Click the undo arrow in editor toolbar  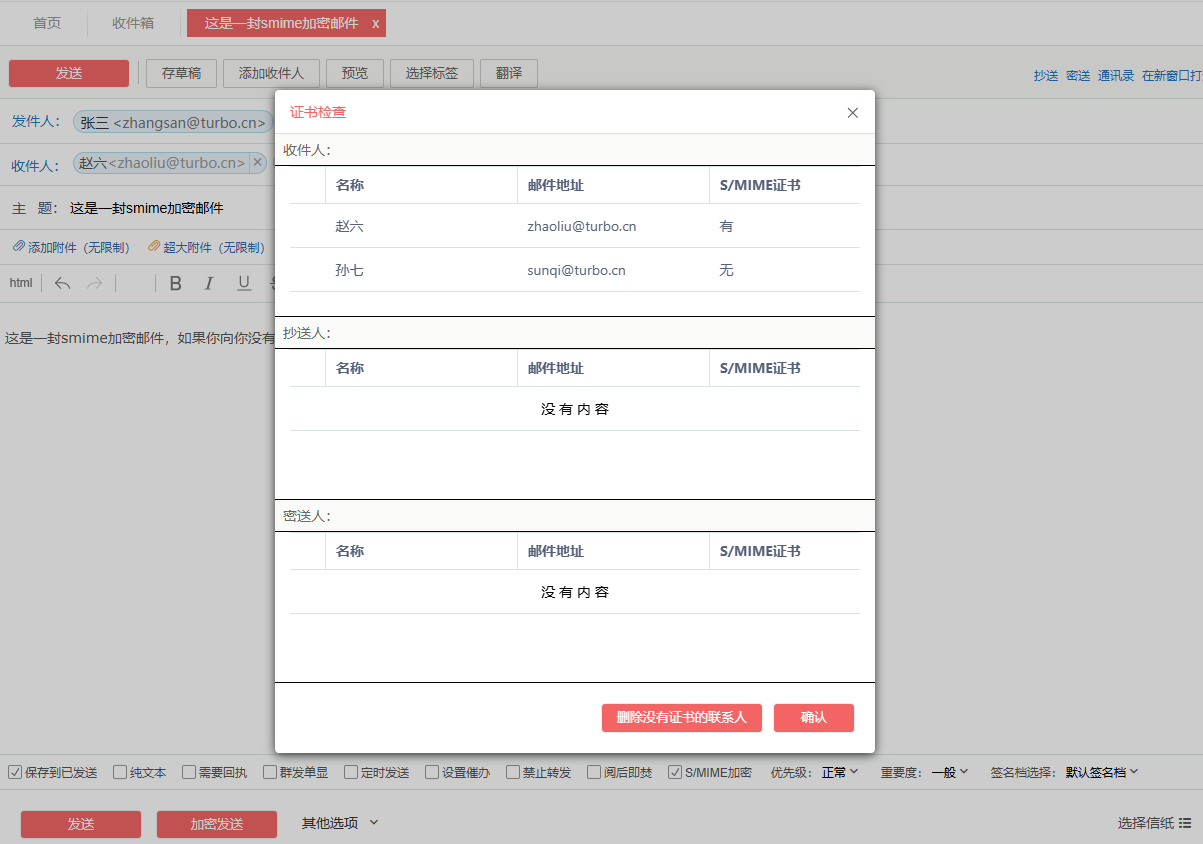(62, 283)
